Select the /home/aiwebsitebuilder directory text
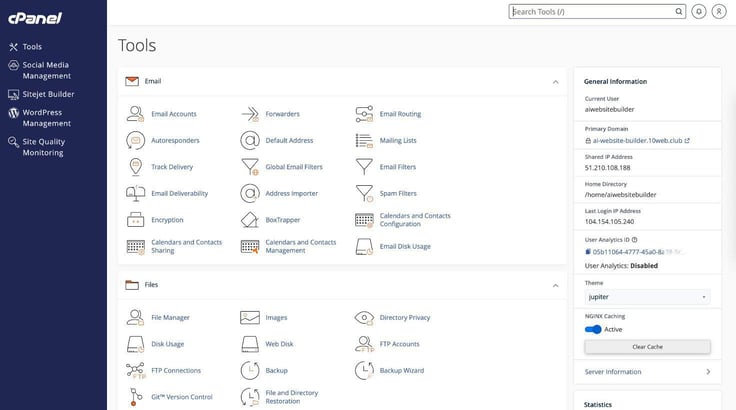Image resolution: width=736 pixels, height=410 pixels. click(x=621, y=194)
